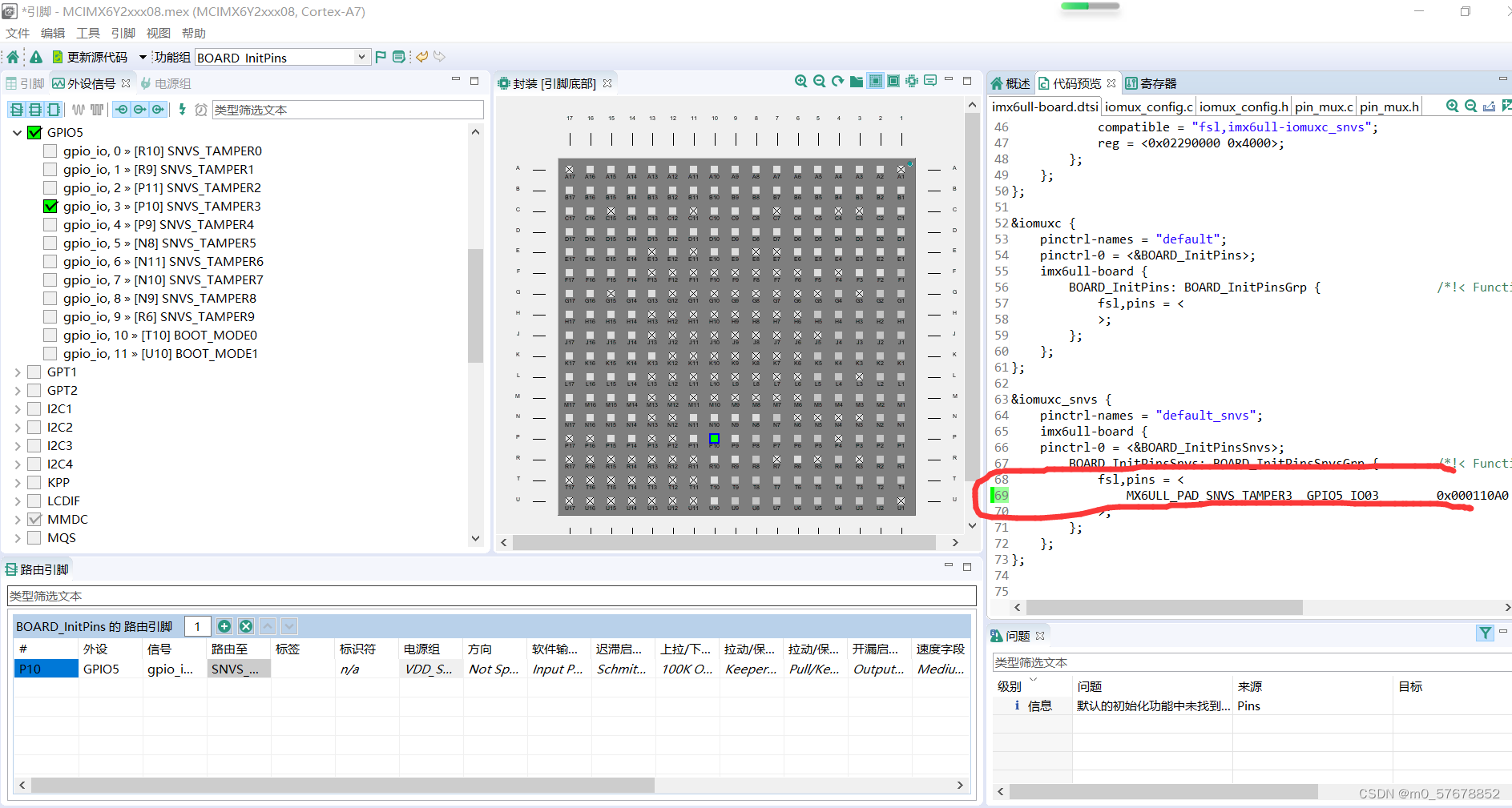Click the alarm clock icon near filter box
Screen dimensions: 1512x808
(x=201, y=110)
